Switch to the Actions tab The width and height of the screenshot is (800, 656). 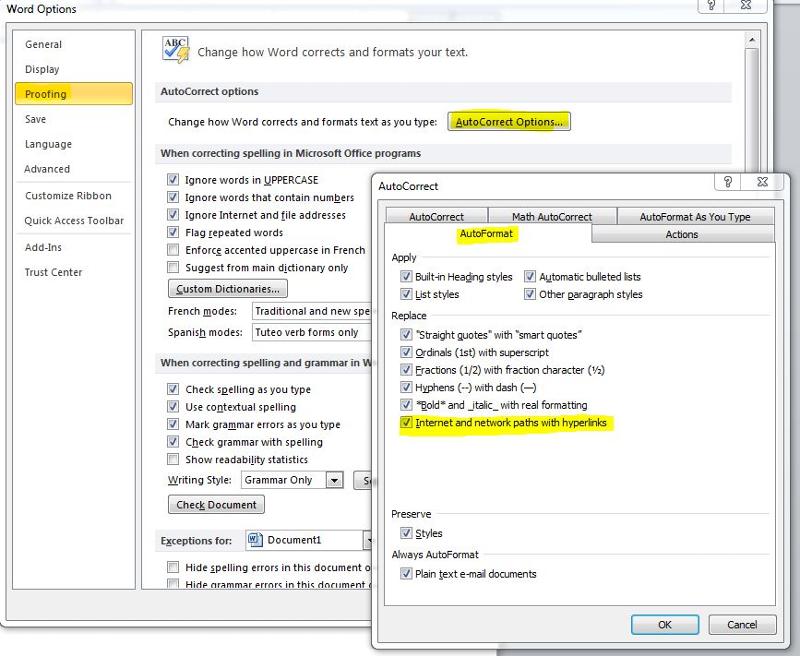[681, 234]
